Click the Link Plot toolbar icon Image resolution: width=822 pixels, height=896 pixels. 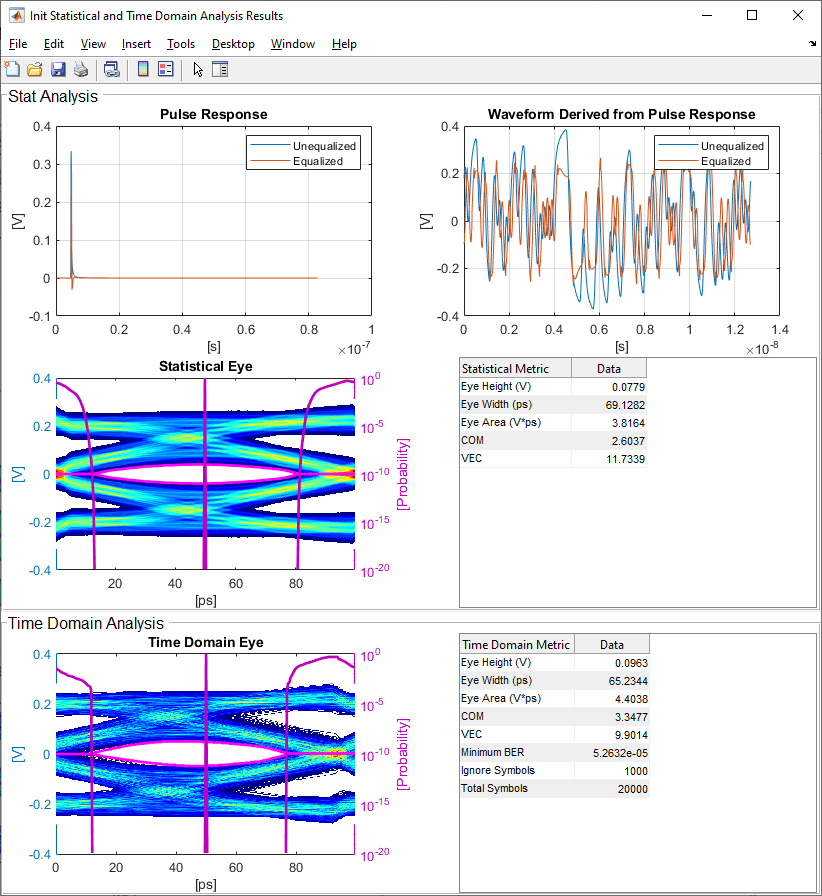click(112, 69)
